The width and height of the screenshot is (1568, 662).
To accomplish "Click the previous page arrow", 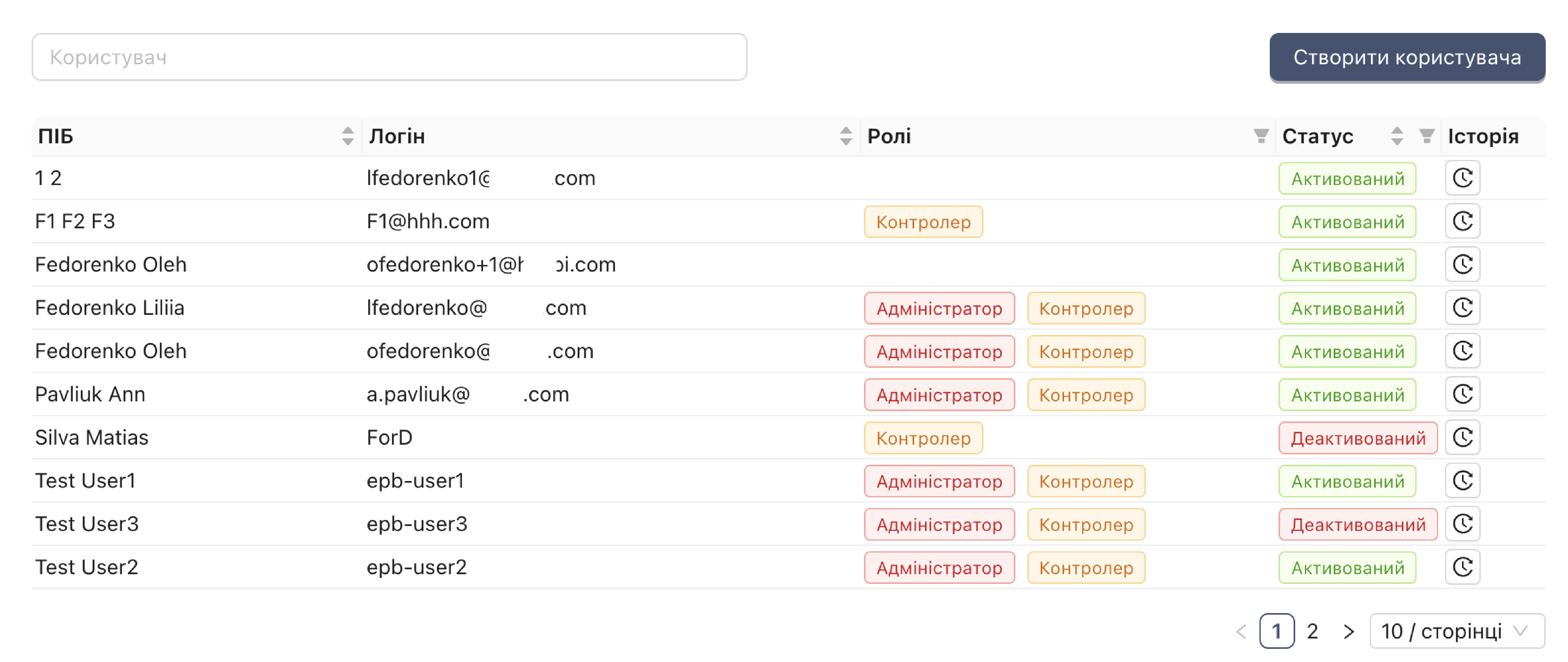I will point(1242,632).
